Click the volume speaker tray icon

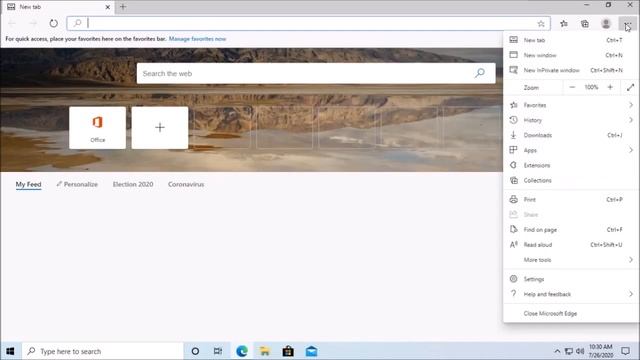580,351
